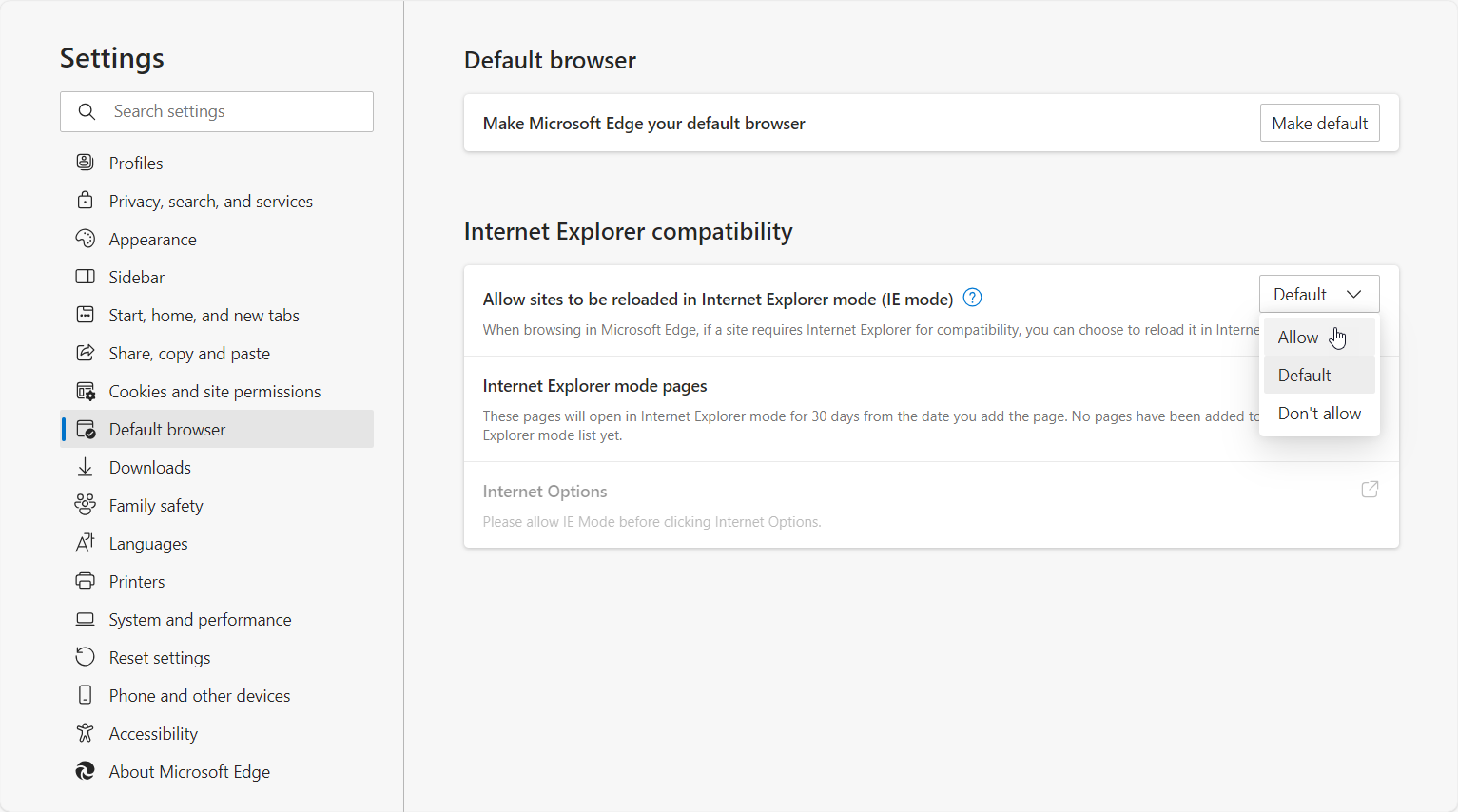1458x812 pixels.
Task: Open Start, home, and new tabs
Action: (x=217, y=315)
